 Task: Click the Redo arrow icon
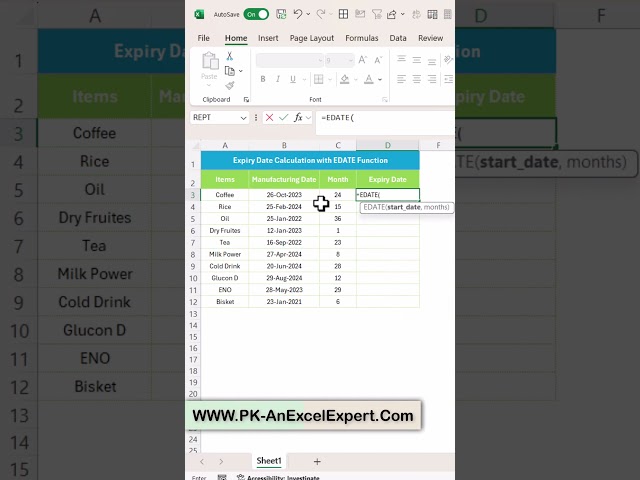[321, 14]
